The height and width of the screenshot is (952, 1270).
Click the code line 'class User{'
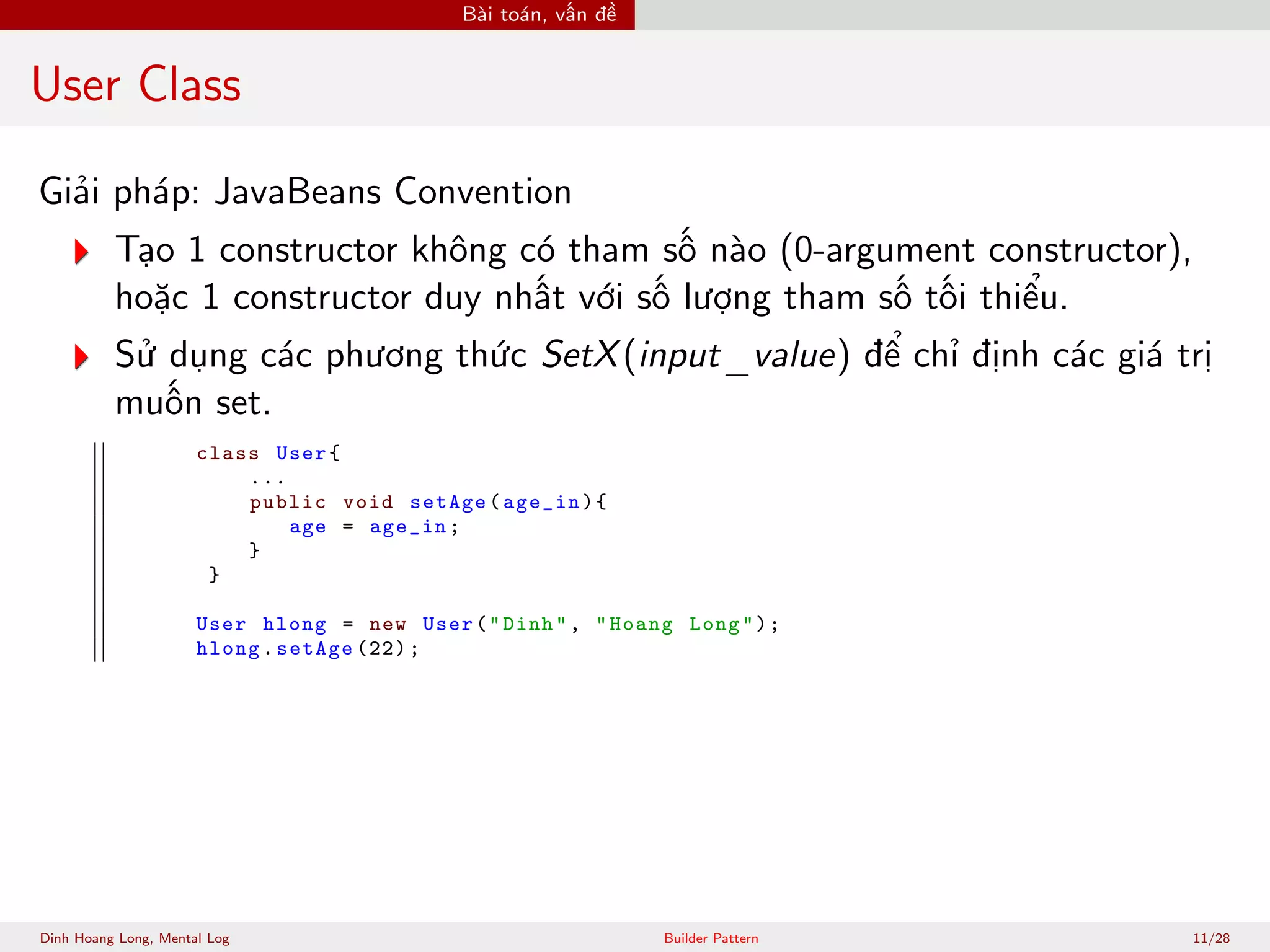point(269,454)
